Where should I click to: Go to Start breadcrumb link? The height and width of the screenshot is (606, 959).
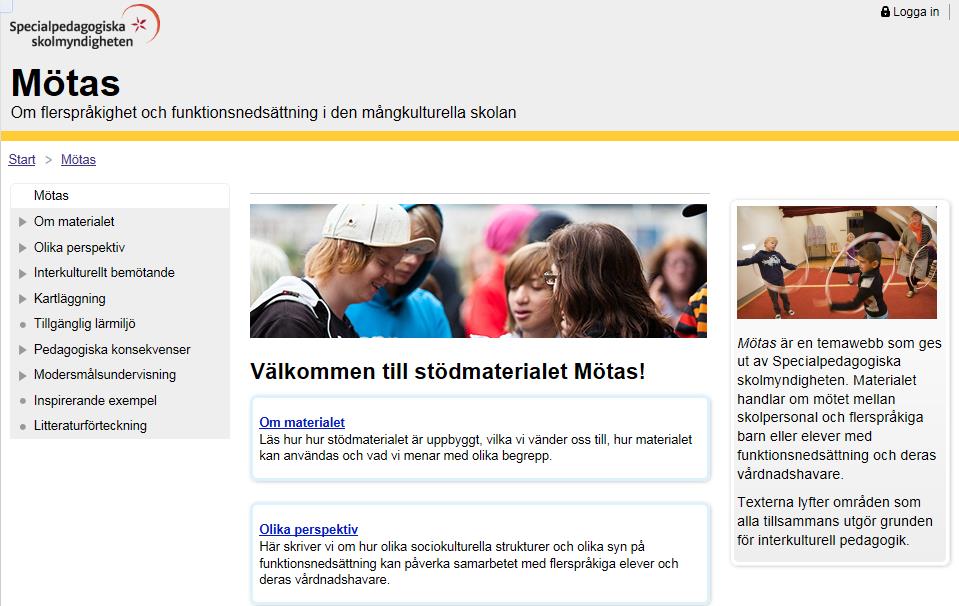[x=22, y=160]
